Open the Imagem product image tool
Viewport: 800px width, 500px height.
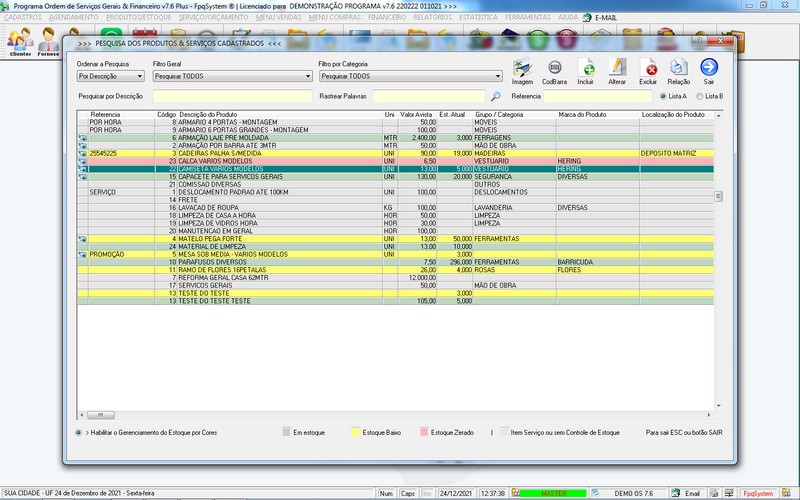[x=523, y=68]
